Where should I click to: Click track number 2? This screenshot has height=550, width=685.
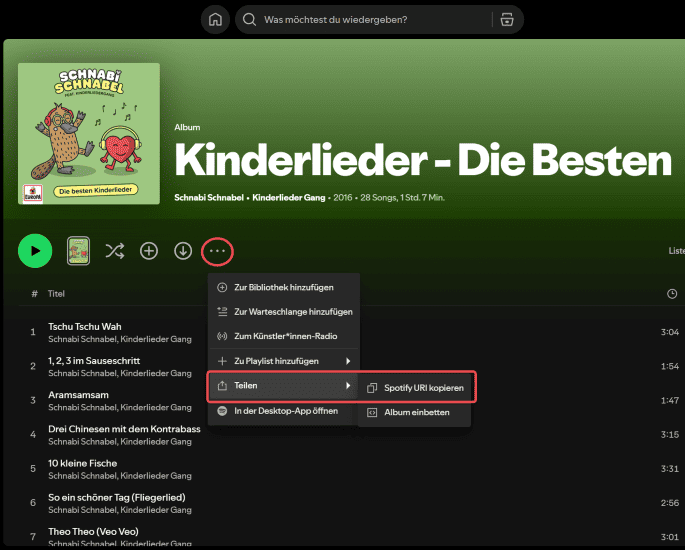[x=33, y=366]
